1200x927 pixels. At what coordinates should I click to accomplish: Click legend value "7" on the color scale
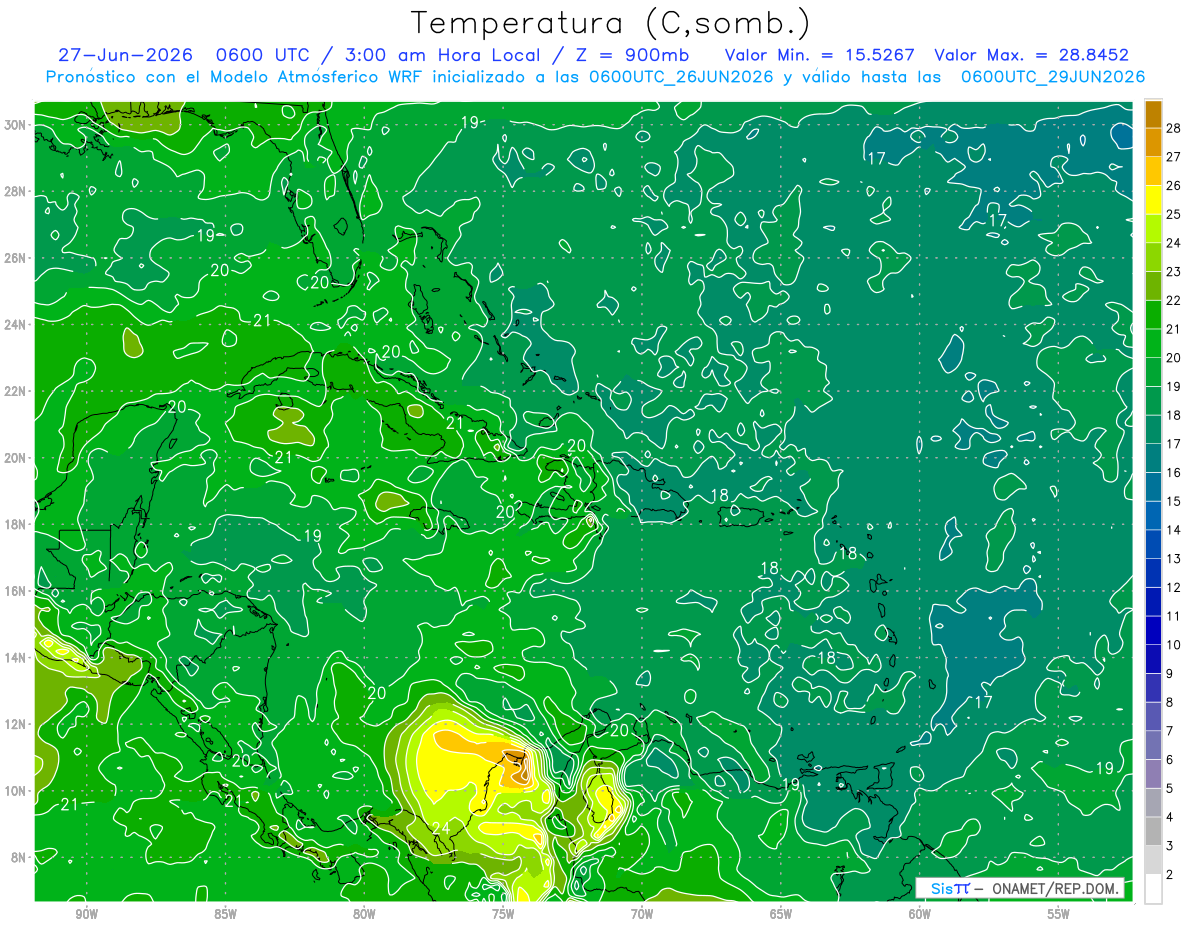[x=1169, y=731]
